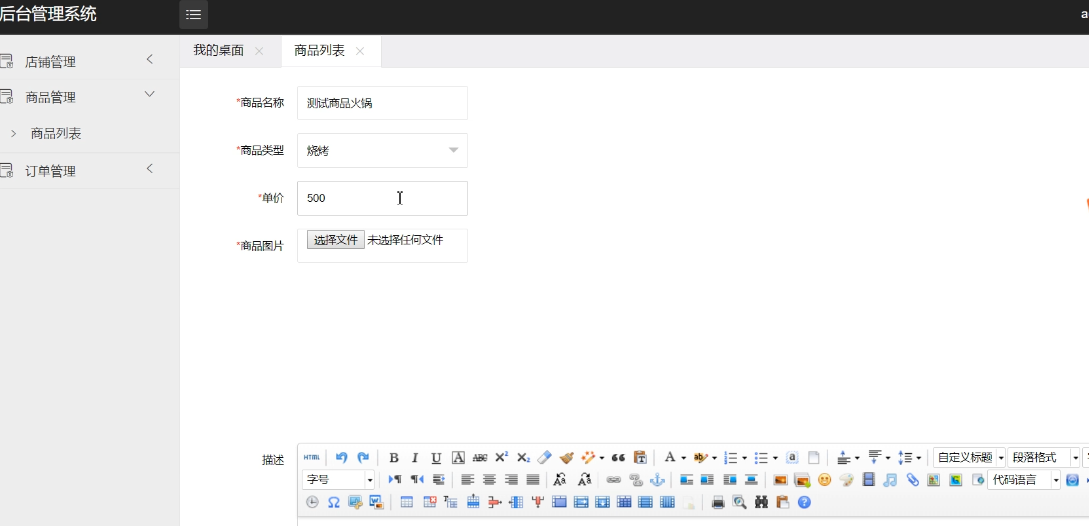Screen dimensions: 1089x526
Task: Open the font color dropdown arrow
Action: 683,458
